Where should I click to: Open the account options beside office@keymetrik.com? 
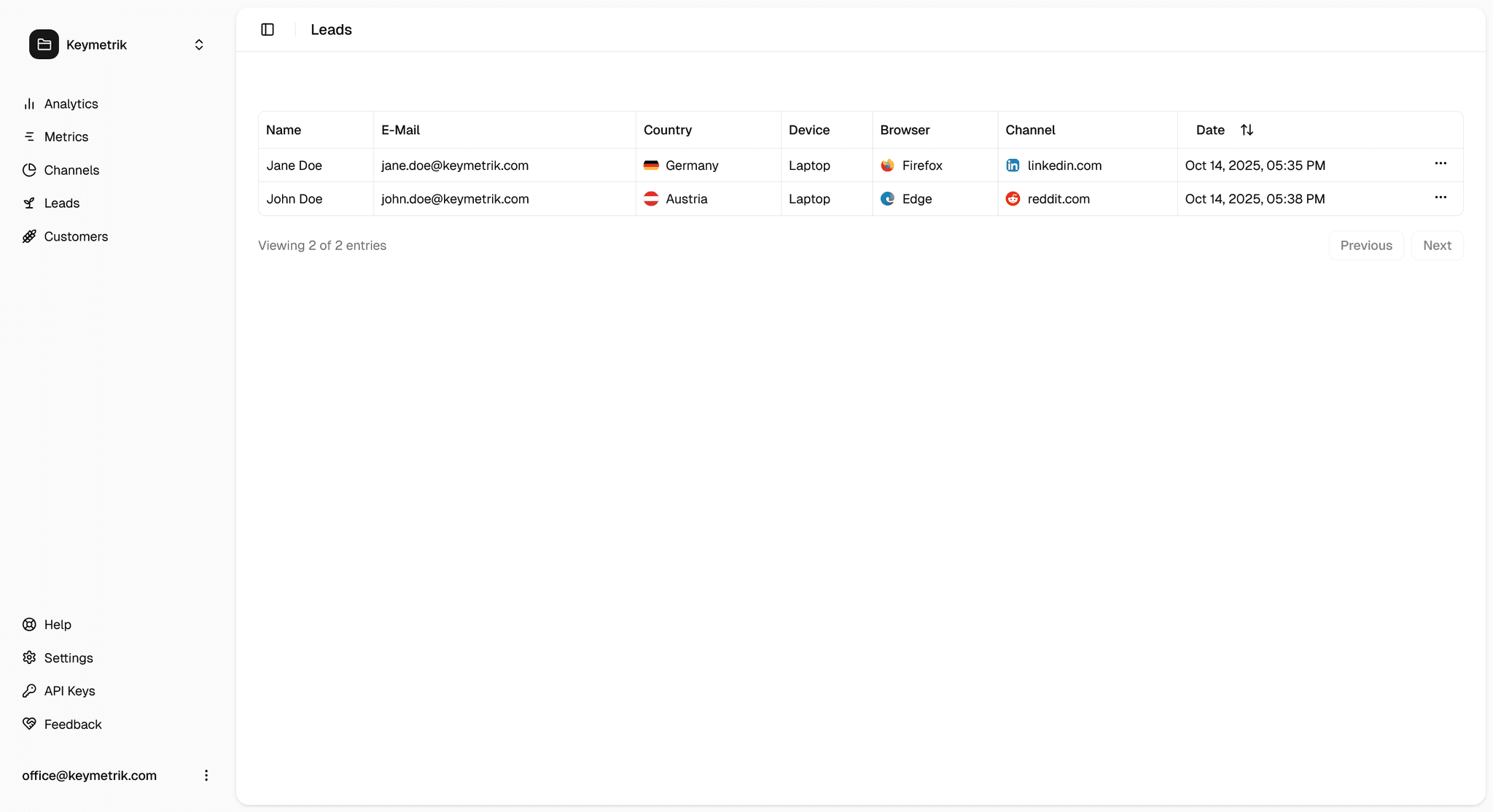pyautogui.click(x=206, y=776)
